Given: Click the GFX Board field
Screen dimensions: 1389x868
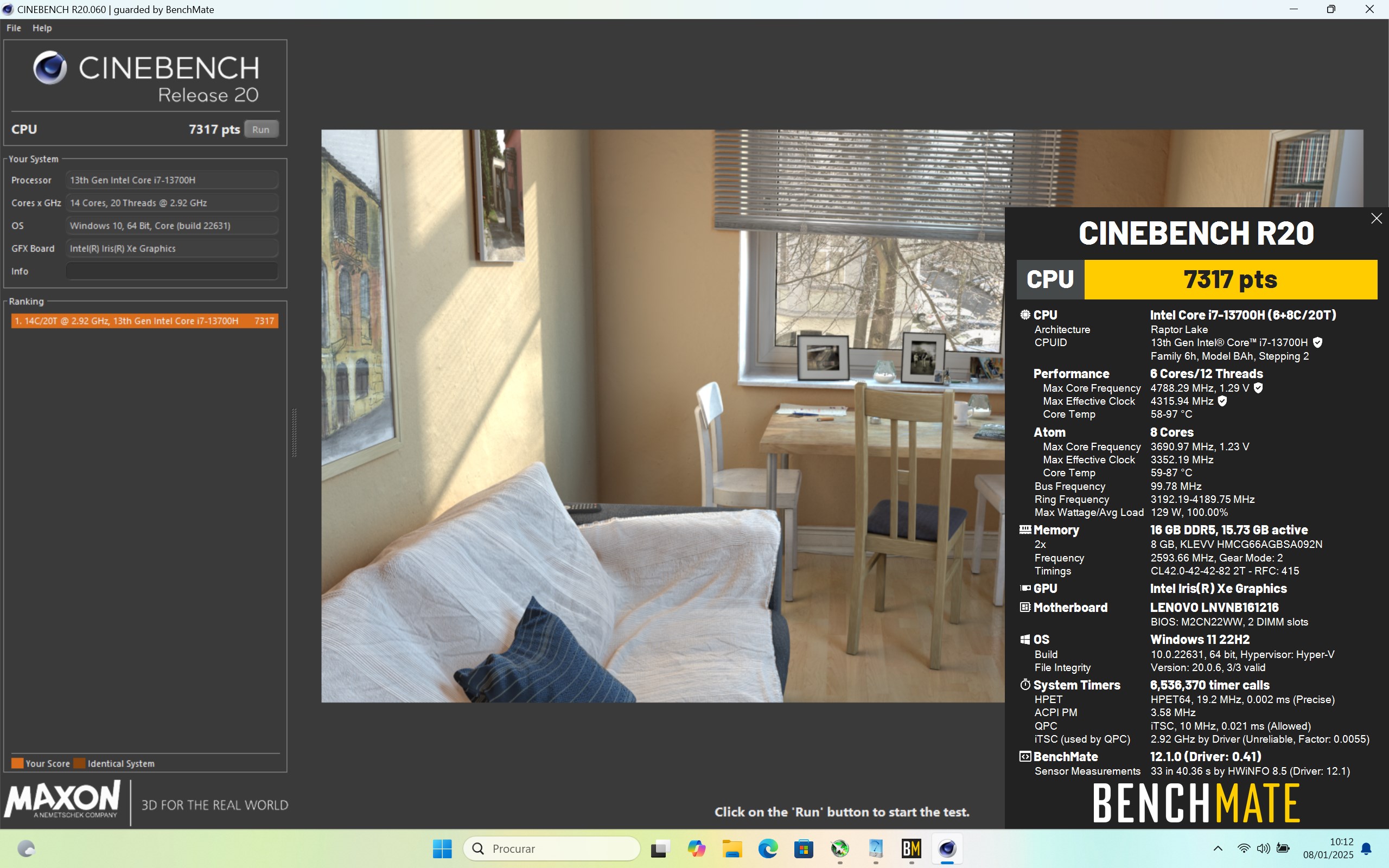Looking at the screenshot, I should (171, 248).
